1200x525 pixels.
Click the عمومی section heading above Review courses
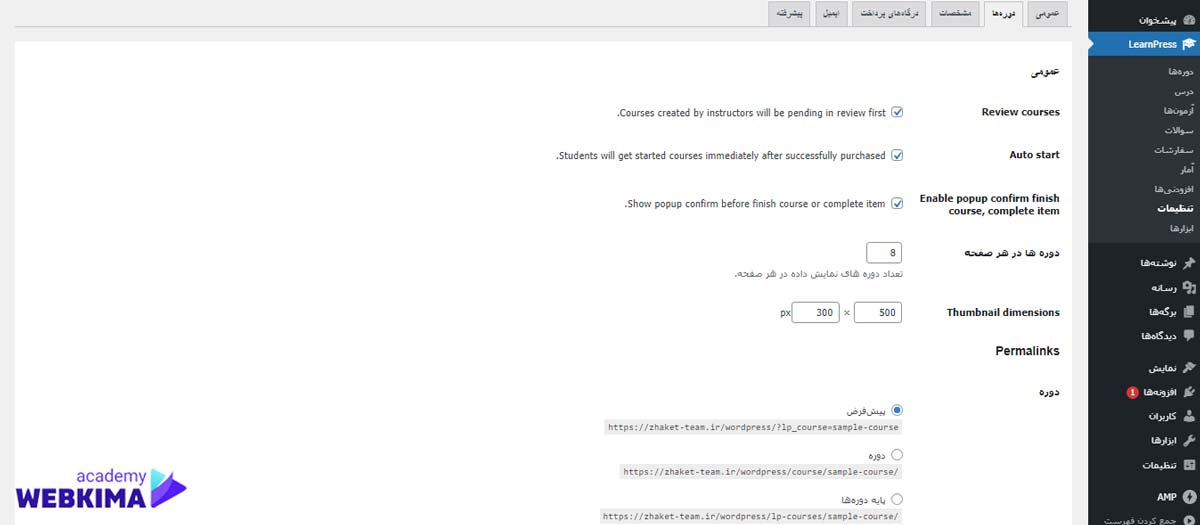1046,72
